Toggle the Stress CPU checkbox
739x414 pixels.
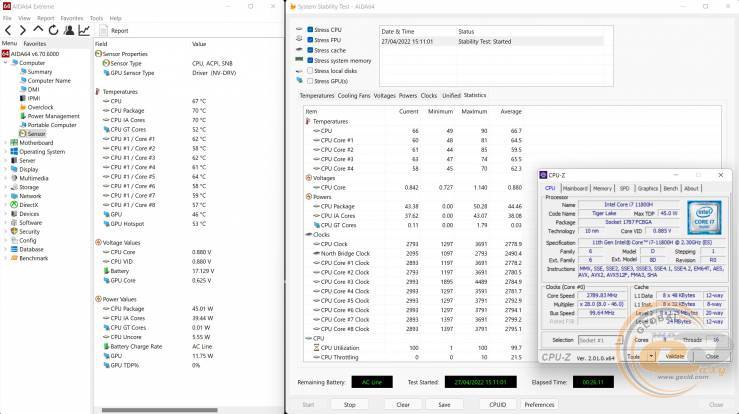(310, 30)
